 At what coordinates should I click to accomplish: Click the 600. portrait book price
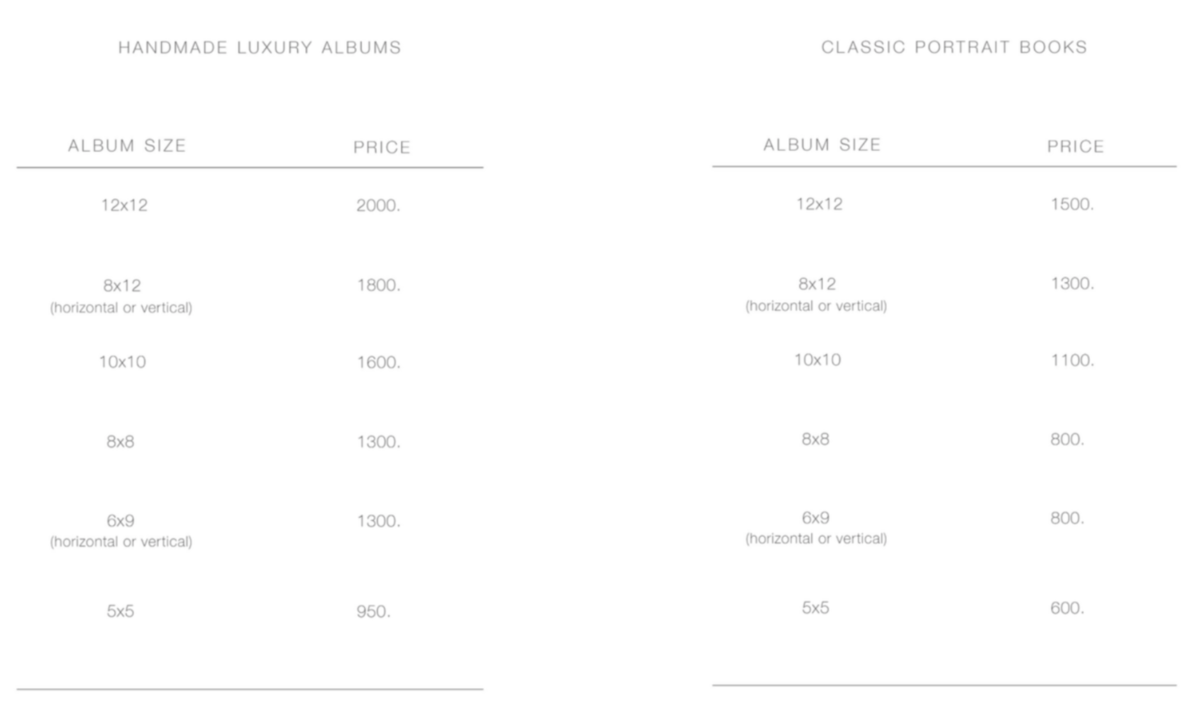pyautogui.click(x=1067, y=608)
